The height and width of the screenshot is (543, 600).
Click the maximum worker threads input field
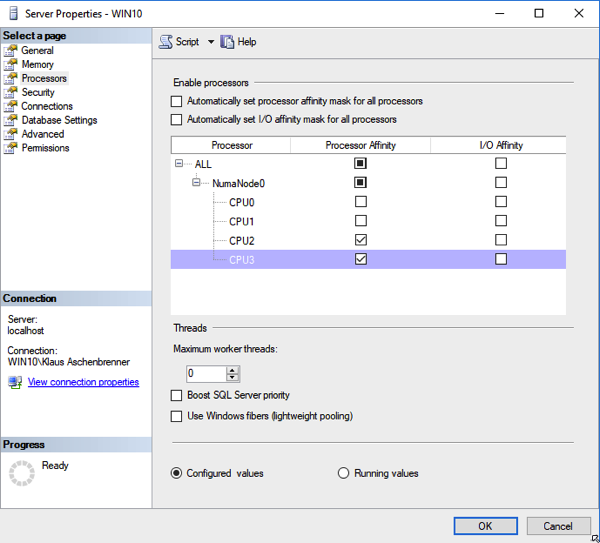[x=205, y=374]
